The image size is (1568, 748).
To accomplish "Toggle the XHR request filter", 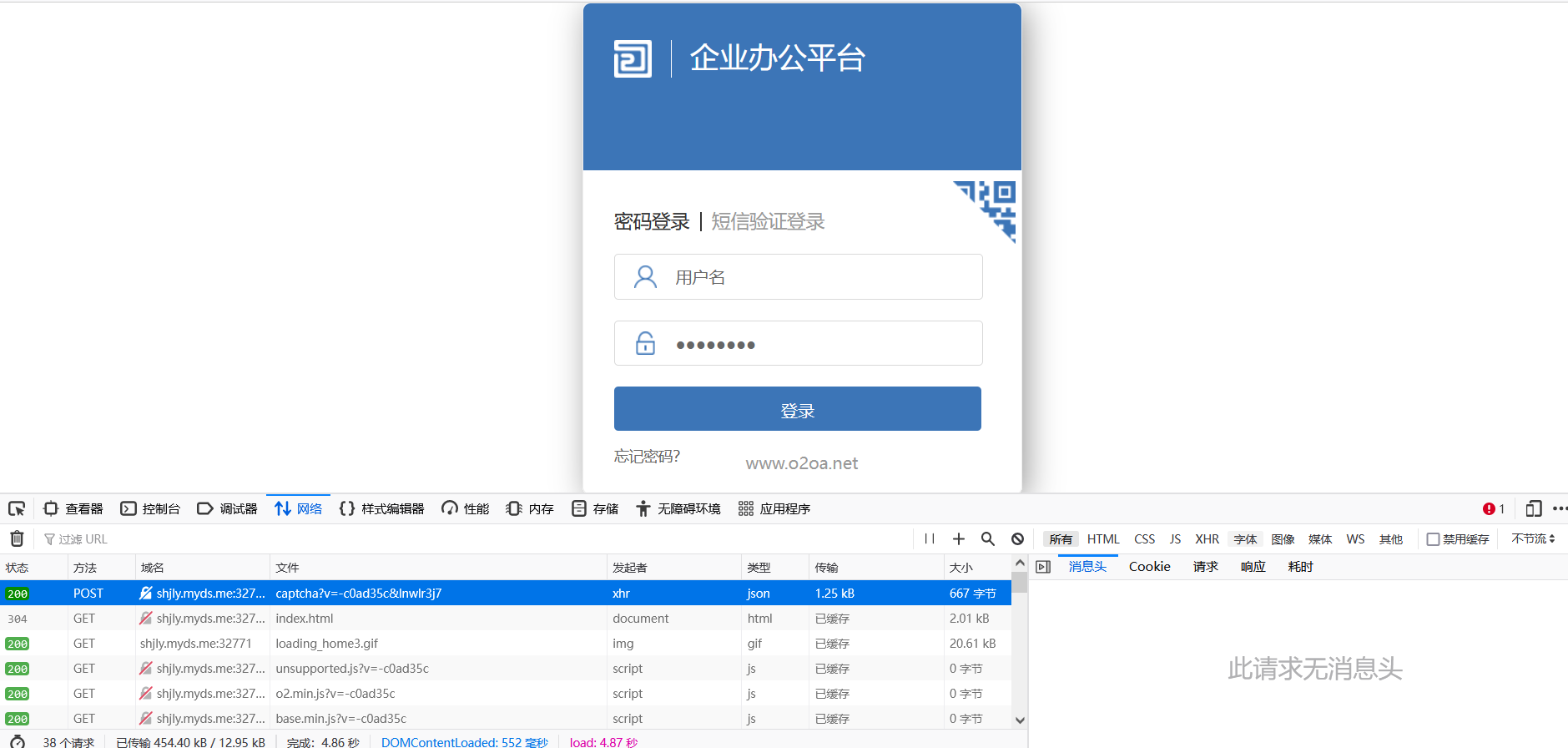I will [1207, 539].
